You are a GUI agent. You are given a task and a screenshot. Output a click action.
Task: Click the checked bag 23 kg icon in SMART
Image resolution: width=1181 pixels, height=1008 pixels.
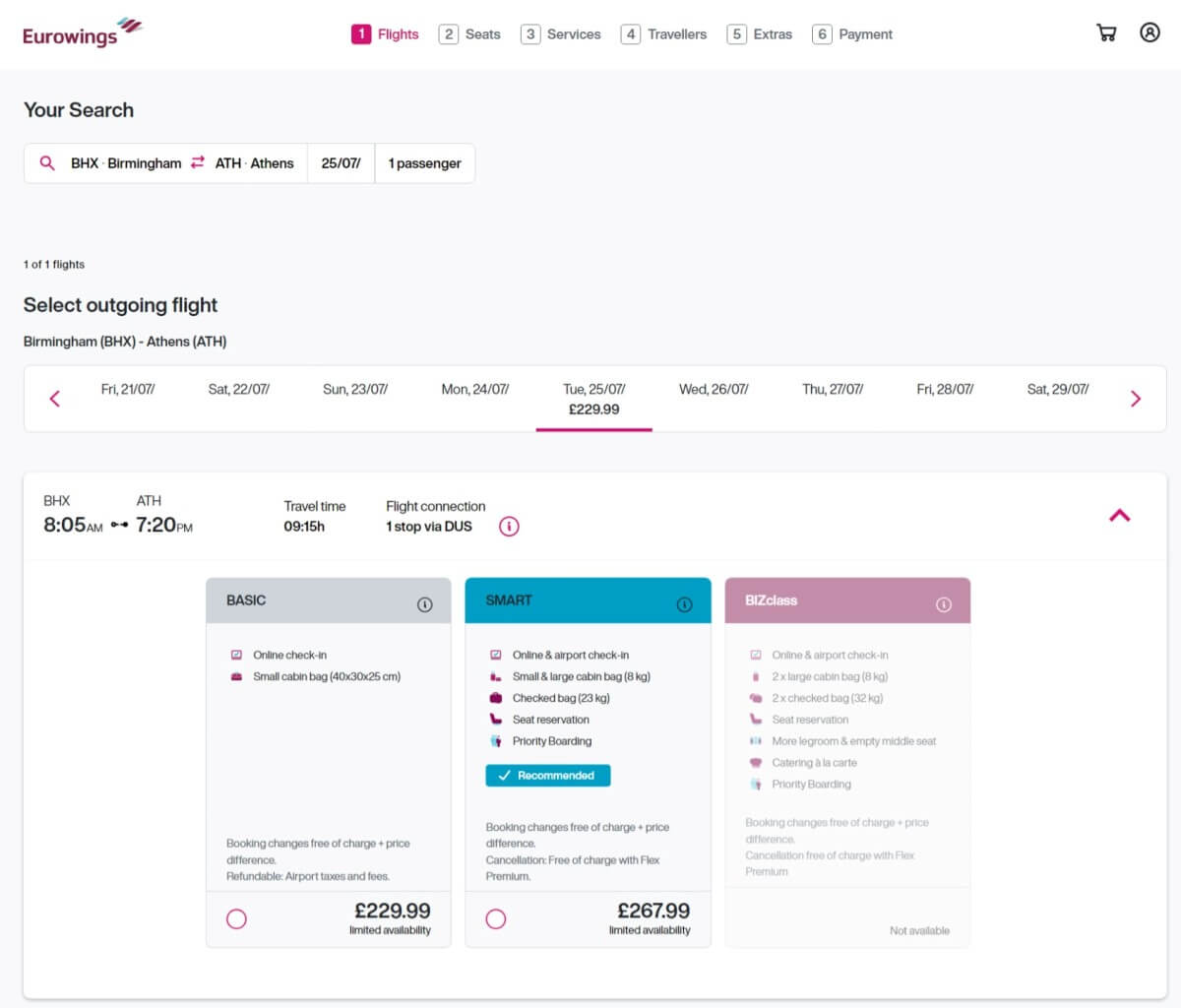(496, 698)
